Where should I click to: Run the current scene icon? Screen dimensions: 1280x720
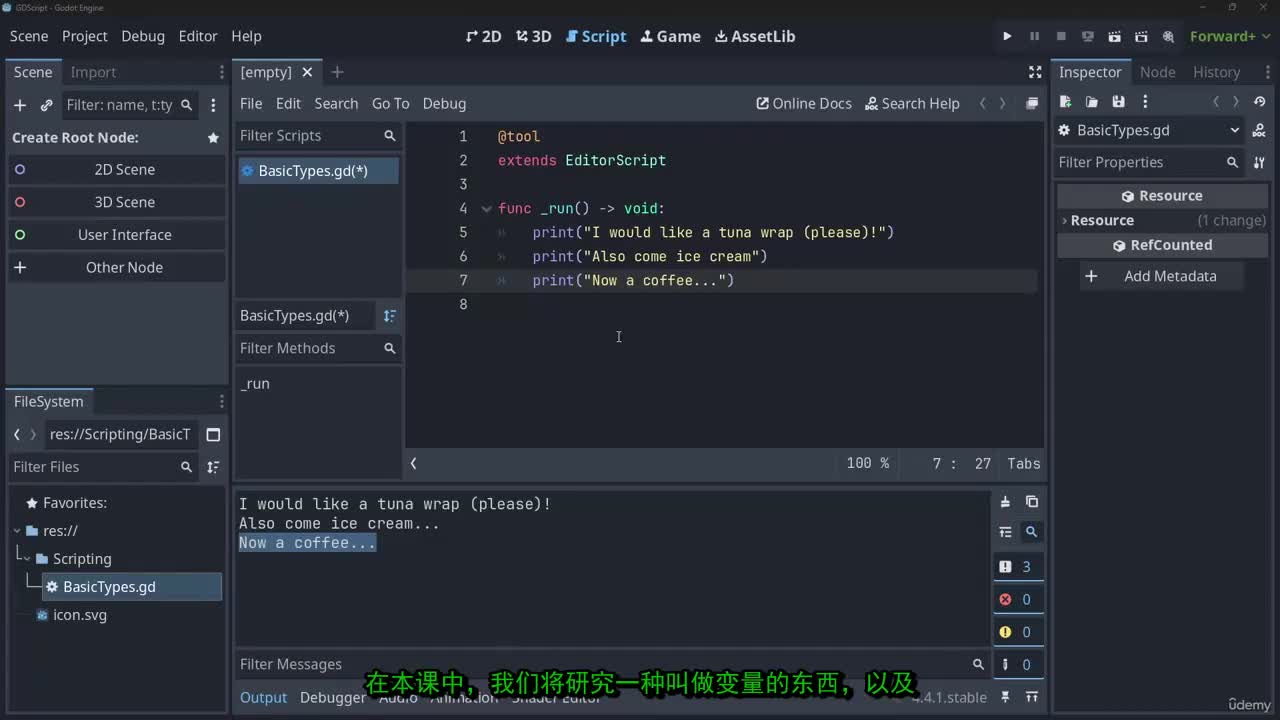coord(1115,36)
